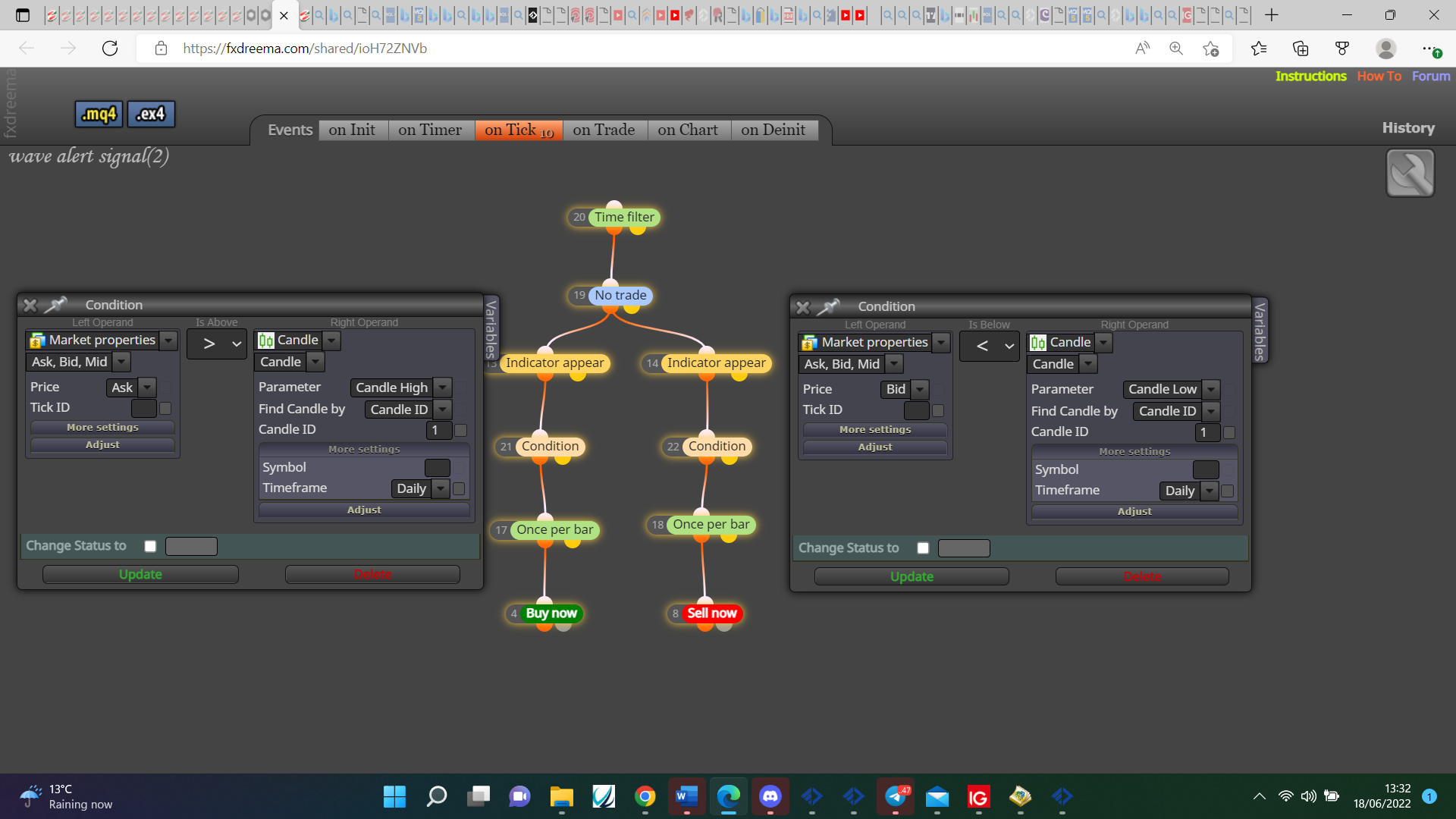The width and height of the screenshot is (1456, 819).
Task: Tick Timeframe checkbox in Is Above panel
Action: coord(459,489)
